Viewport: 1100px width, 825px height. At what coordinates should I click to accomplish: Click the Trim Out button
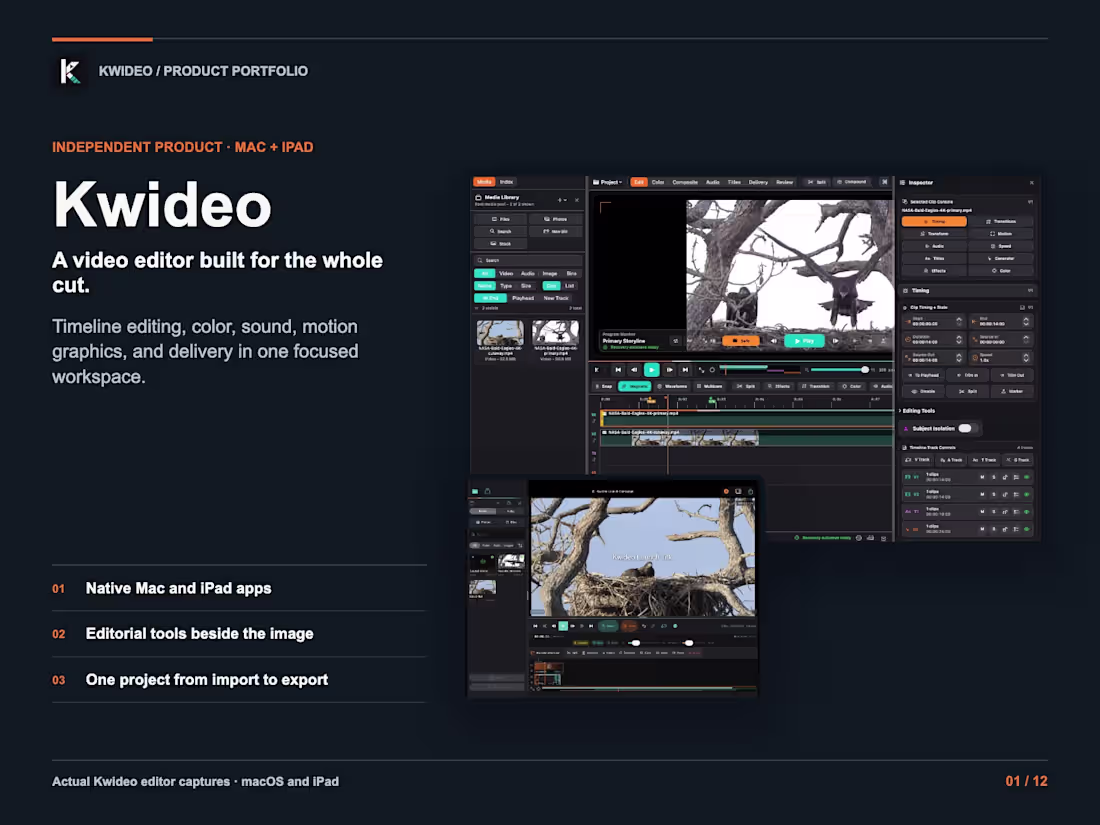coord(1012,375)
